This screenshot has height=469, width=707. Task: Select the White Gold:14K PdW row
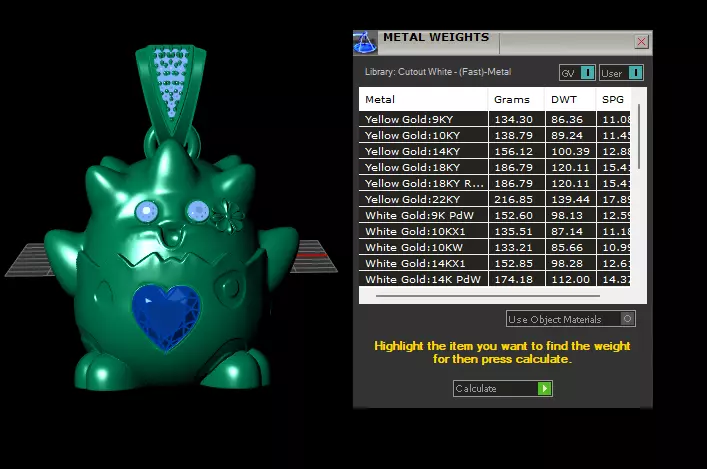[494, 279]
